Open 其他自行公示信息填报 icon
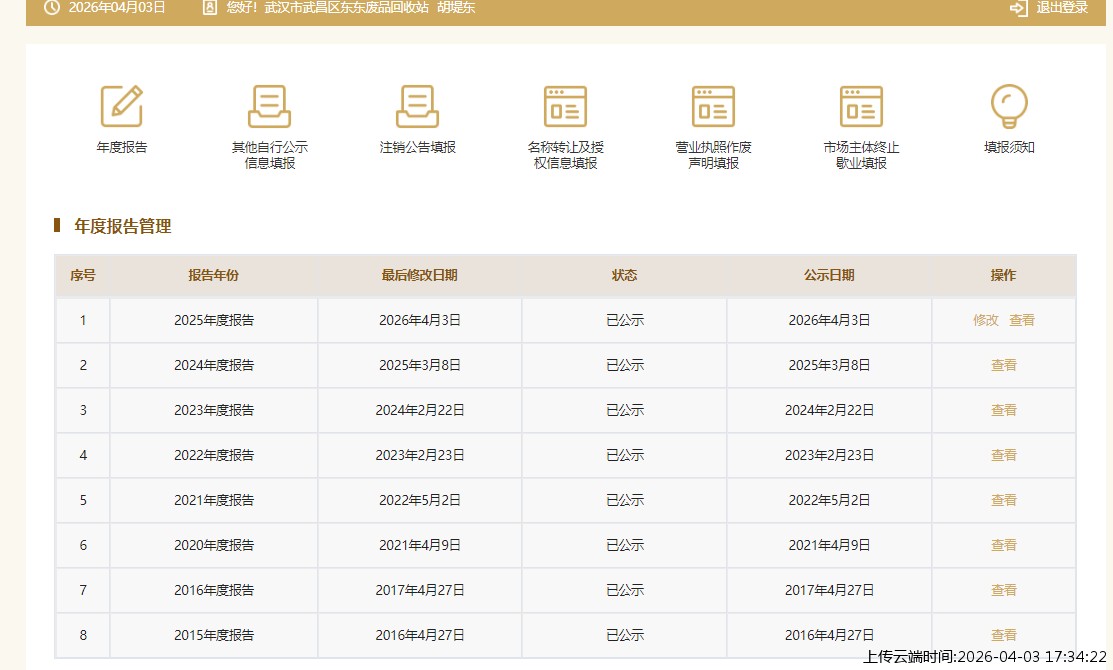Viewport: 1113px width, 670px height. click(x=269, y=106)
